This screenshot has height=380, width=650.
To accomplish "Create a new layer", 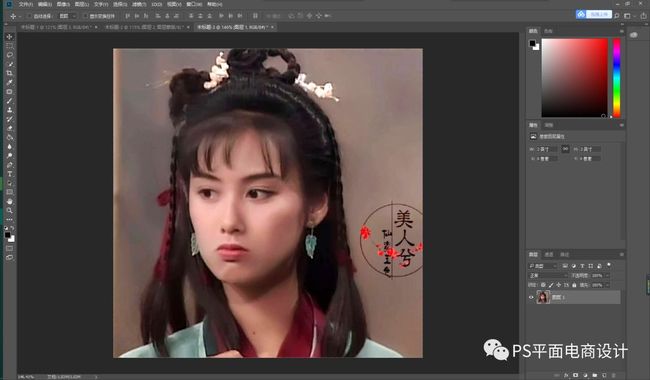I will (604, 375).
